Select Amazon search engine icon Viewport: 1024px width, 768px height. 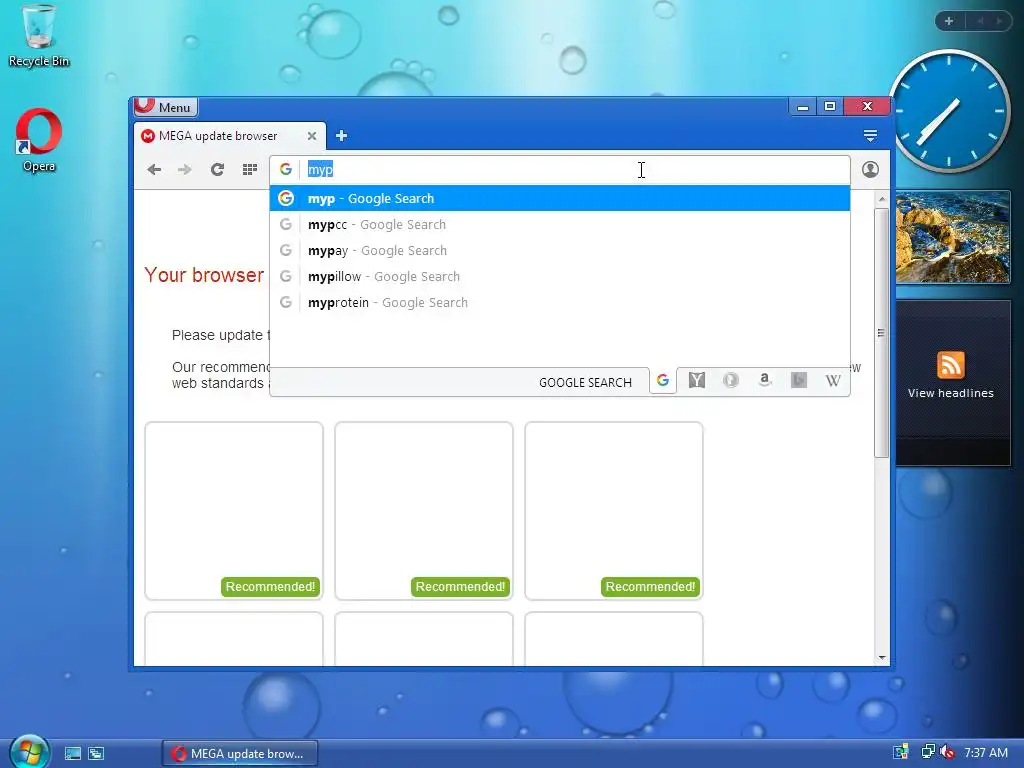[765, 380]
